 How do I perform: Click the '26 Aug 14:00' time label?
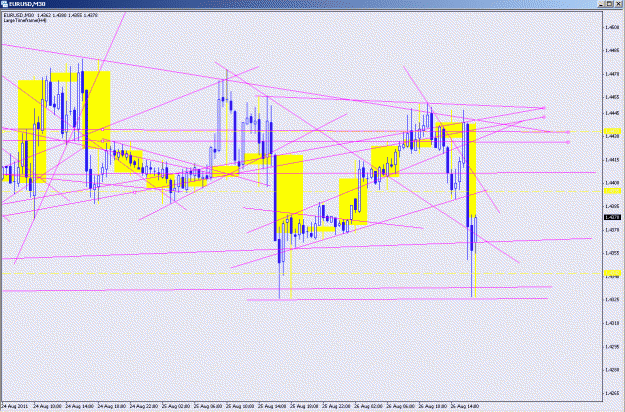(466, 406)
